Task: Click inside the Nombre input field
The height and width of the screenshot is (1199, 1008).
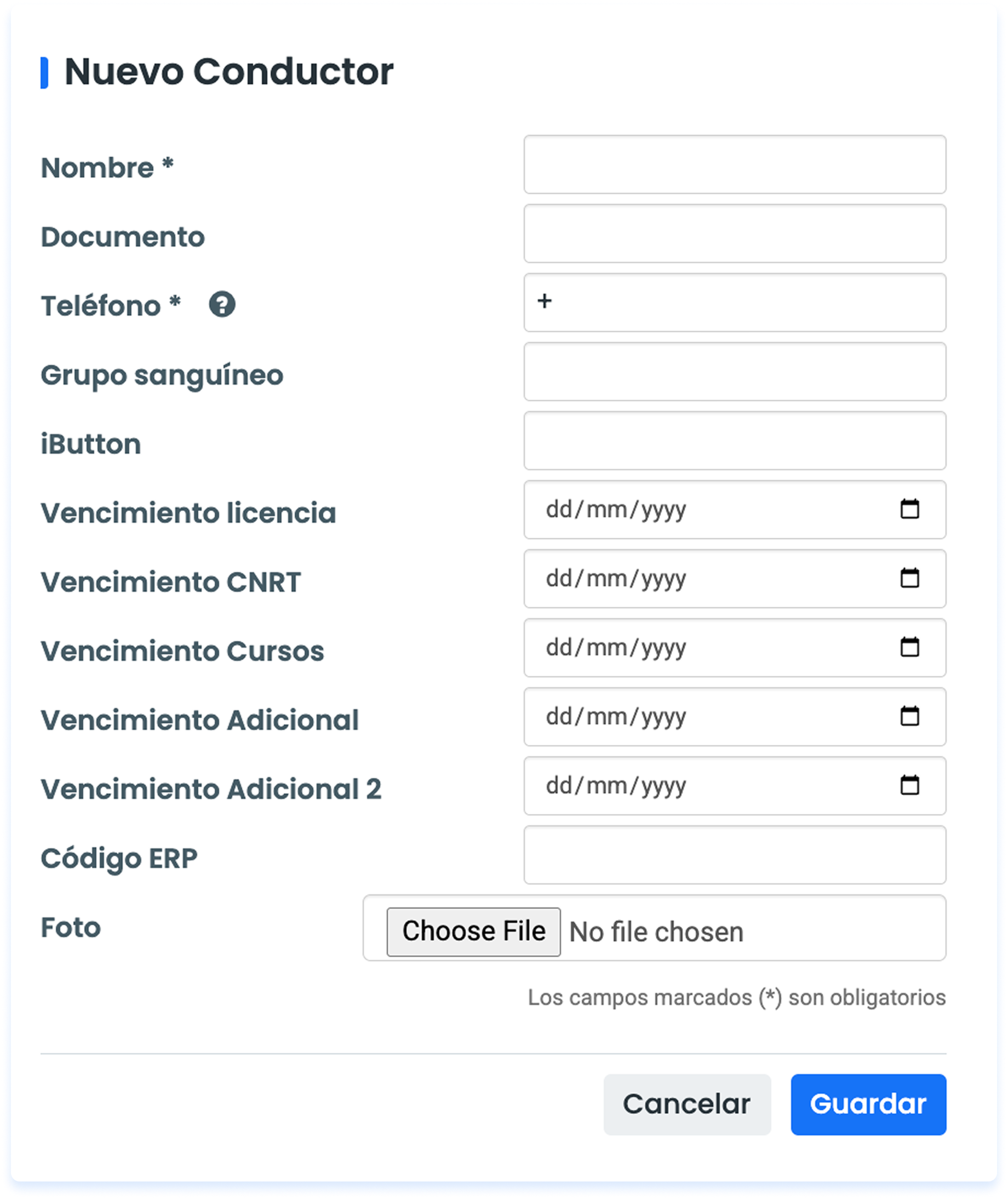Action: tap(735, 164)
